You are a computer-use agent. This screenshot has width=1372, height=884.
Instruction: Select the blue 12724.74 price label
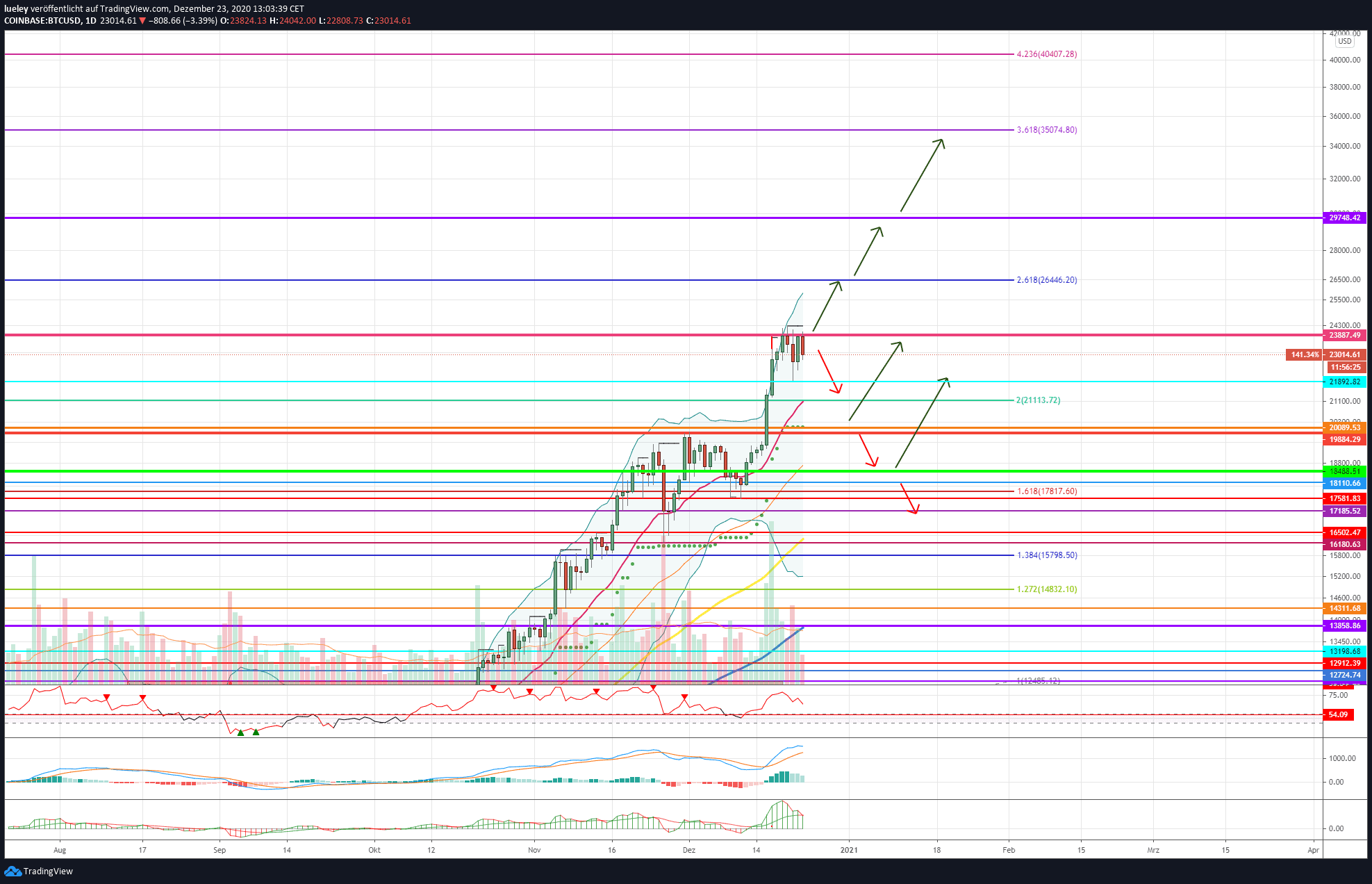point(1345,675)
